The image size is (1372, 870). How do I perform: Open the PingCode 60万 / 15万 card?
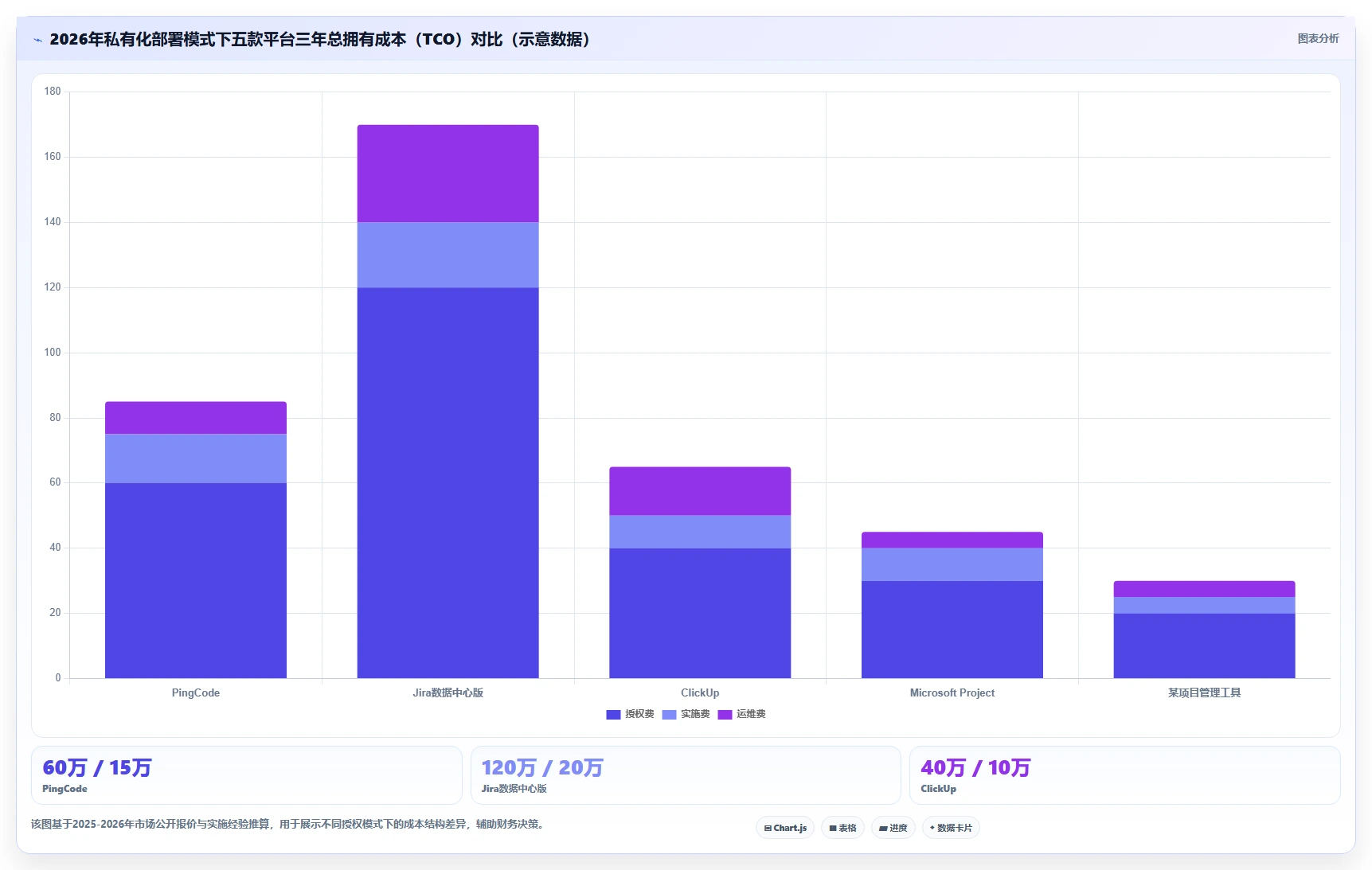(x=247, y=775)
